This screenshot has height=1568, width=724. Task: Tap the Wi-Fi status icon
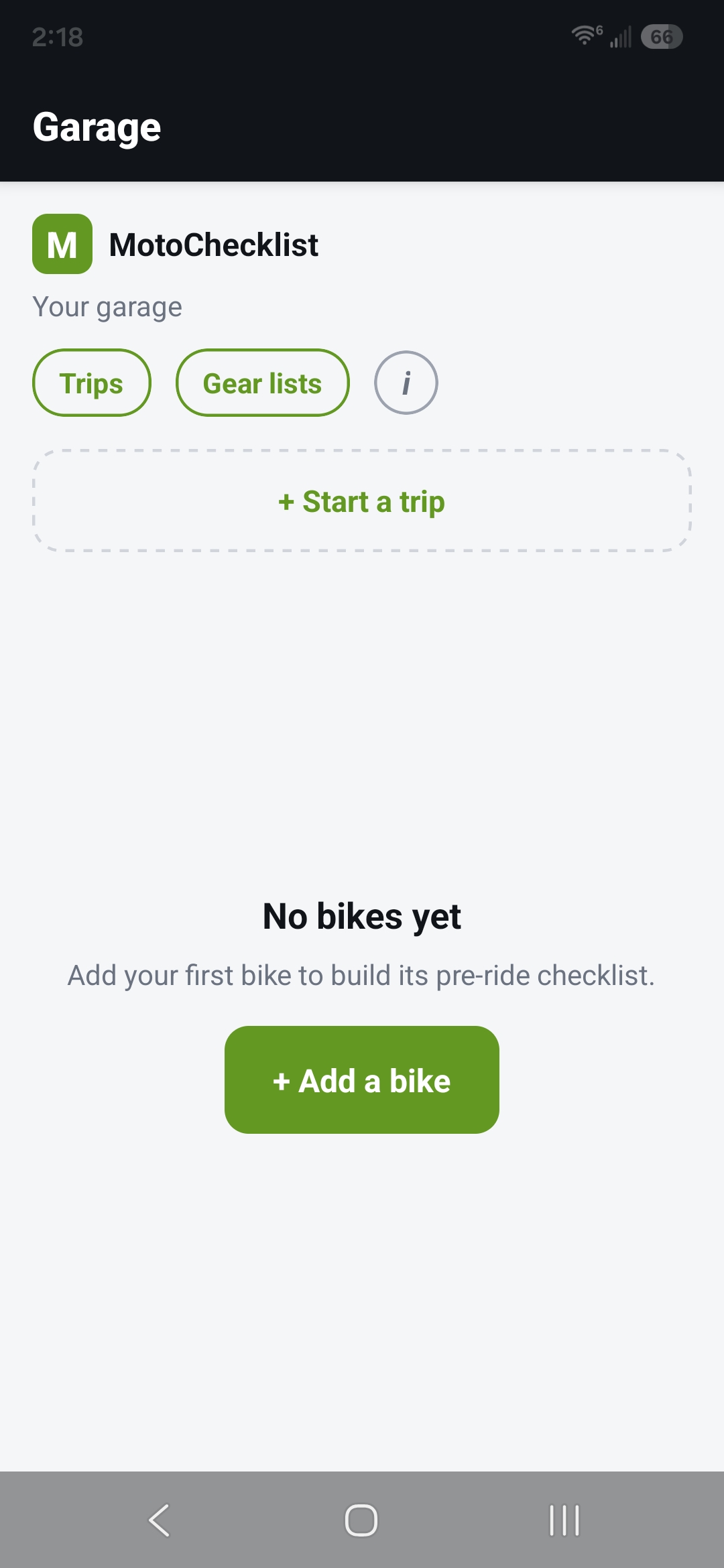(x=587, y=36)
